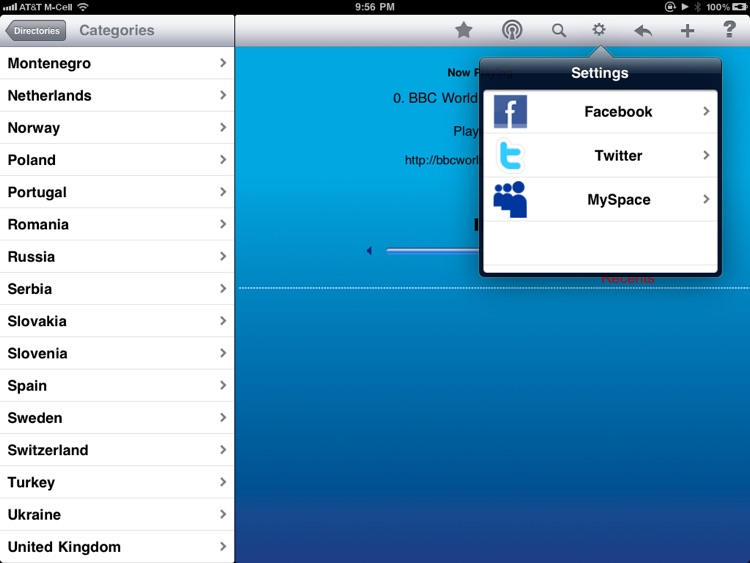Select Switzerland in the categories list
This screenshot has width=750, height=563.
tap(117, 450)
